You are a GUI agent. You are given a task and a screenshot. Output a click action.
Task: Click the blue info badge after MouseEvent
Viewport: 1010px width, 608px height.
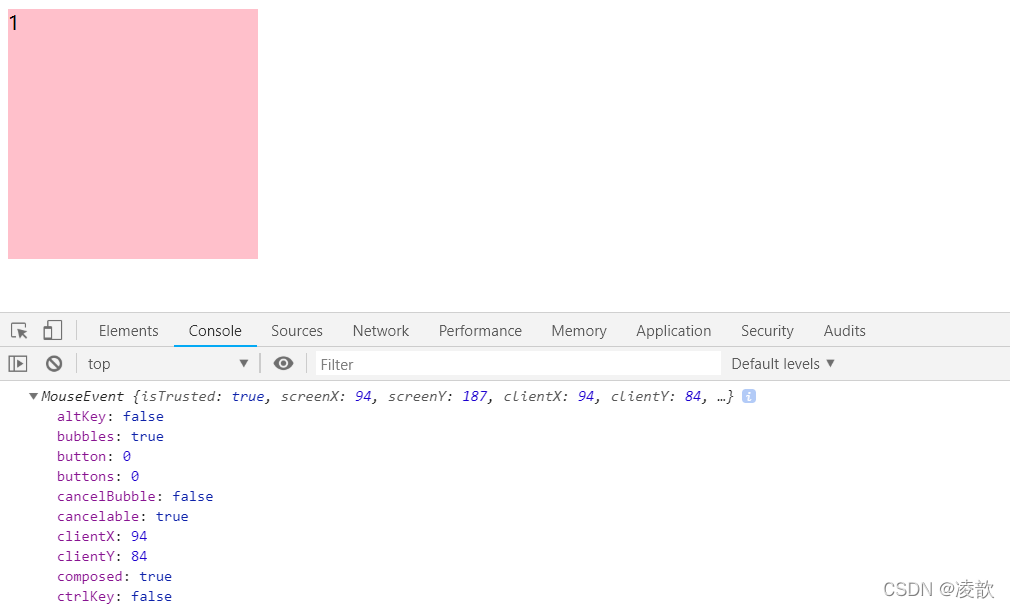(x=748, y=396)
